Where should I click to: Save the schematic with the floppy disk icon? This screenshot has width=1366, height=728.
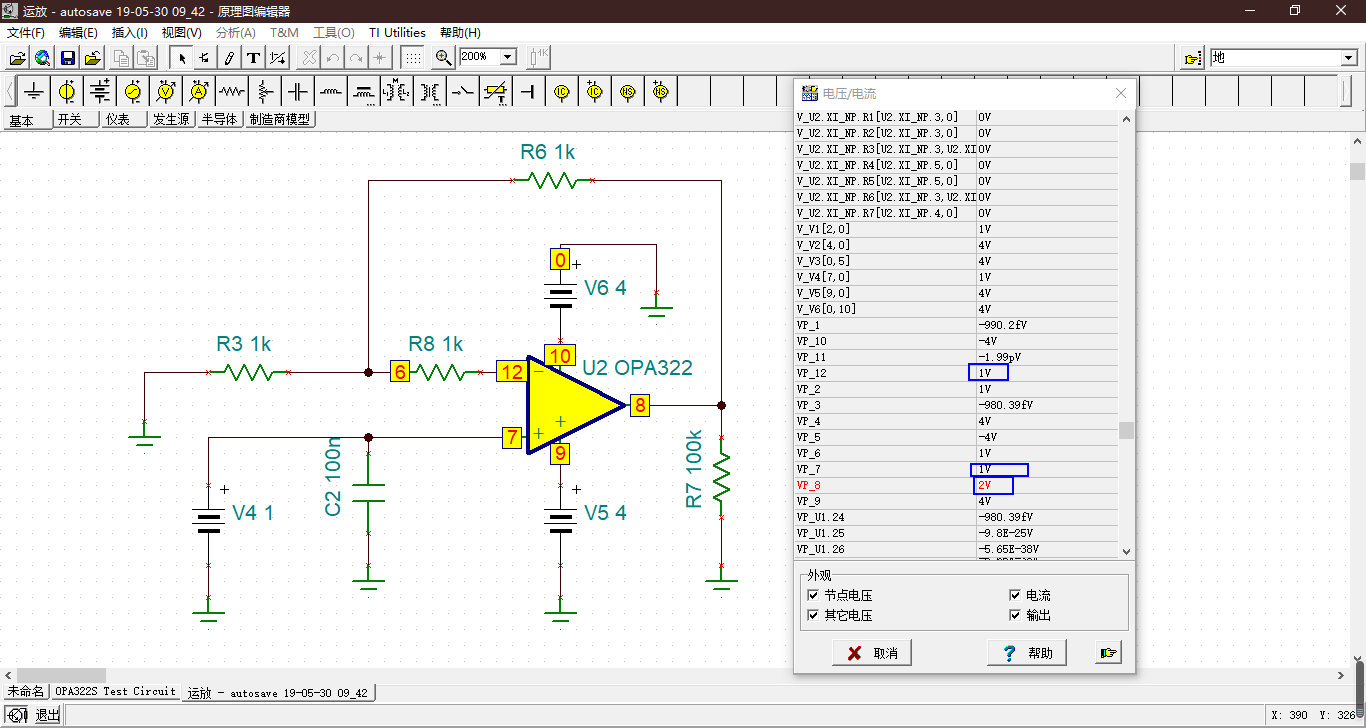click(67, 58)
